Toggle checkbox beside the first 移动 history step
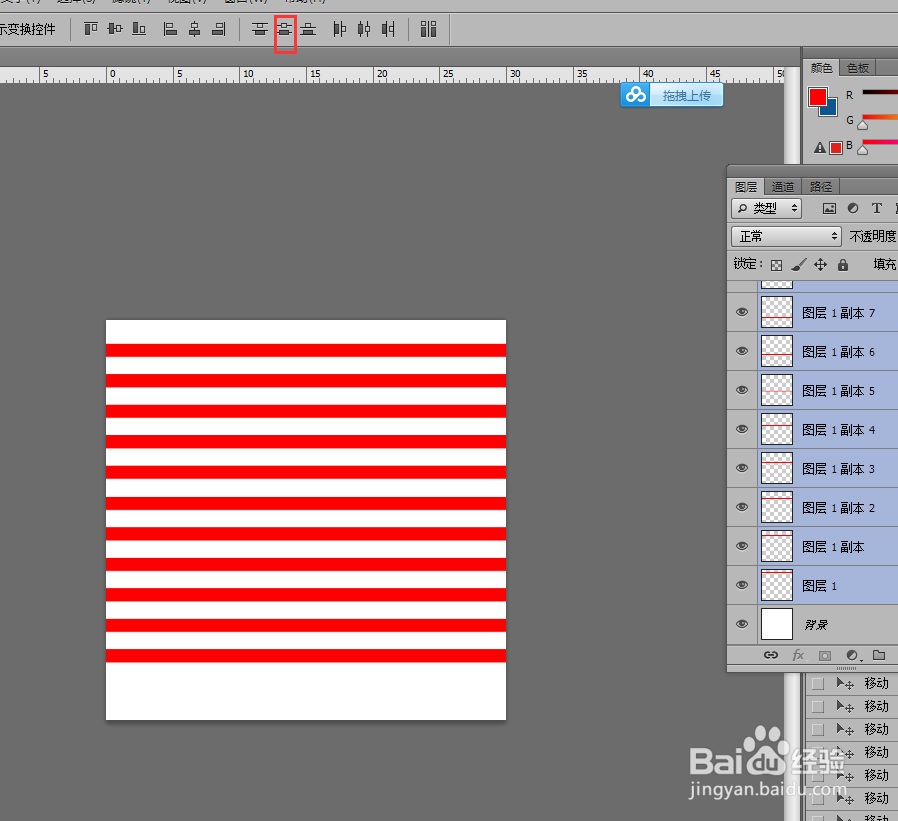Viewport: 898px width, 821px height. point(818,684)
